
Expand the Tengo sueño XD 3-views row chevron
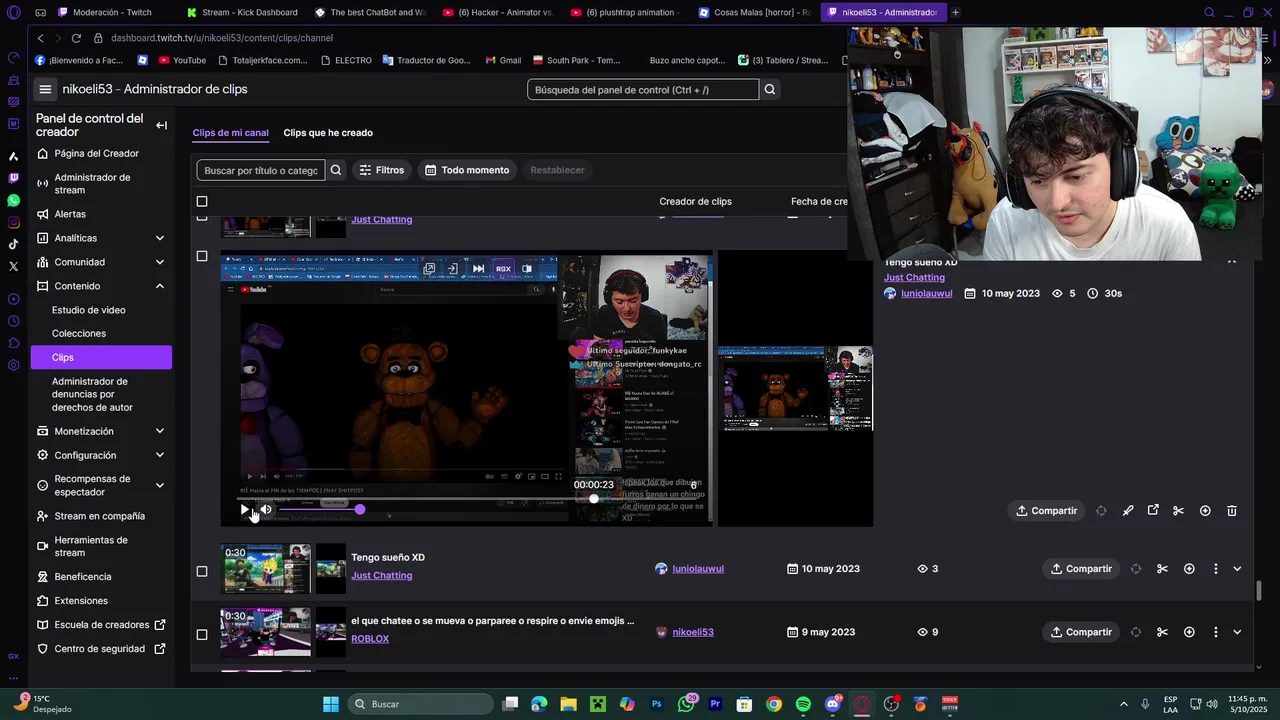click(x=1237, y=569)
